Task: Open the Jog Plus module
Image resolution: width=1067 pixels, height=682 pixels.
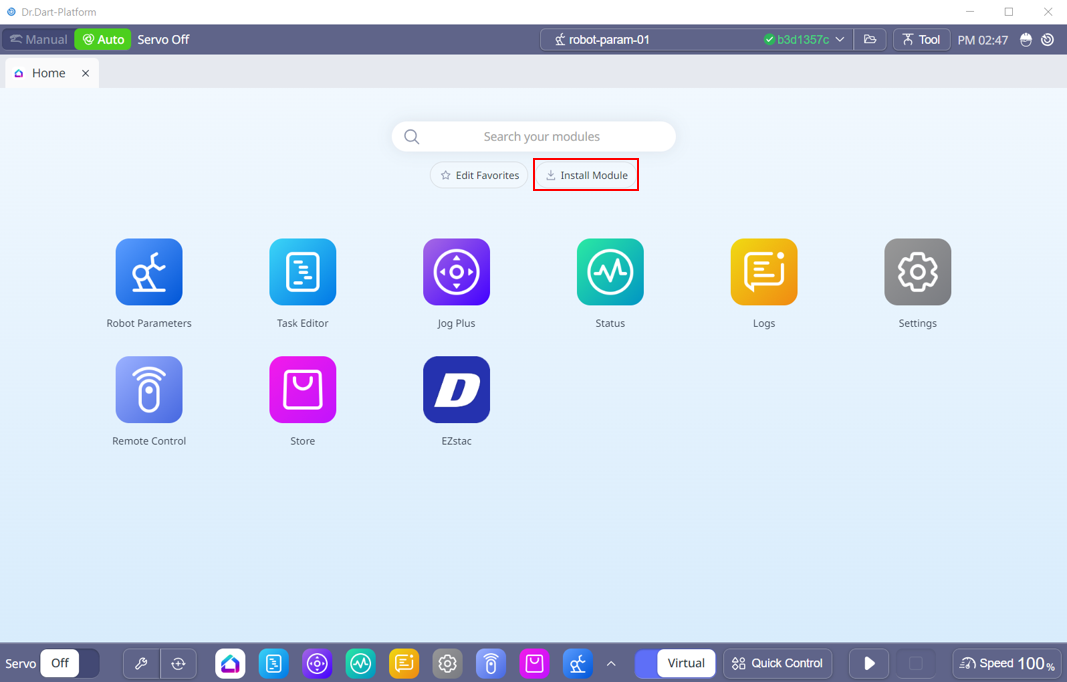Action: [456, 272]
